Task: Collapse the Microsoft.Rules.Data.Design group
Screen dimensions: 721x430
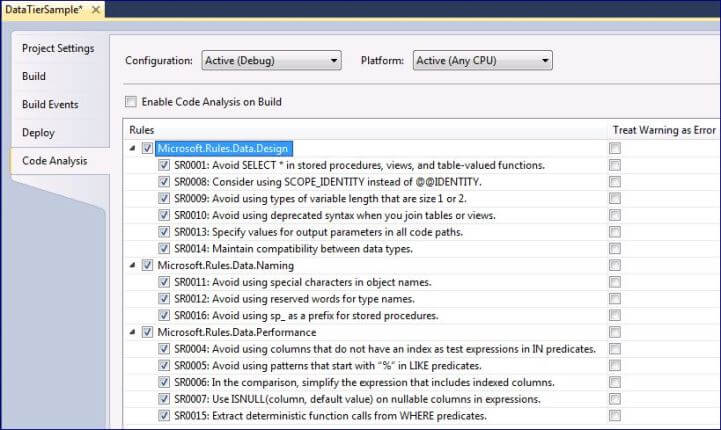Action: pos(133,148)
